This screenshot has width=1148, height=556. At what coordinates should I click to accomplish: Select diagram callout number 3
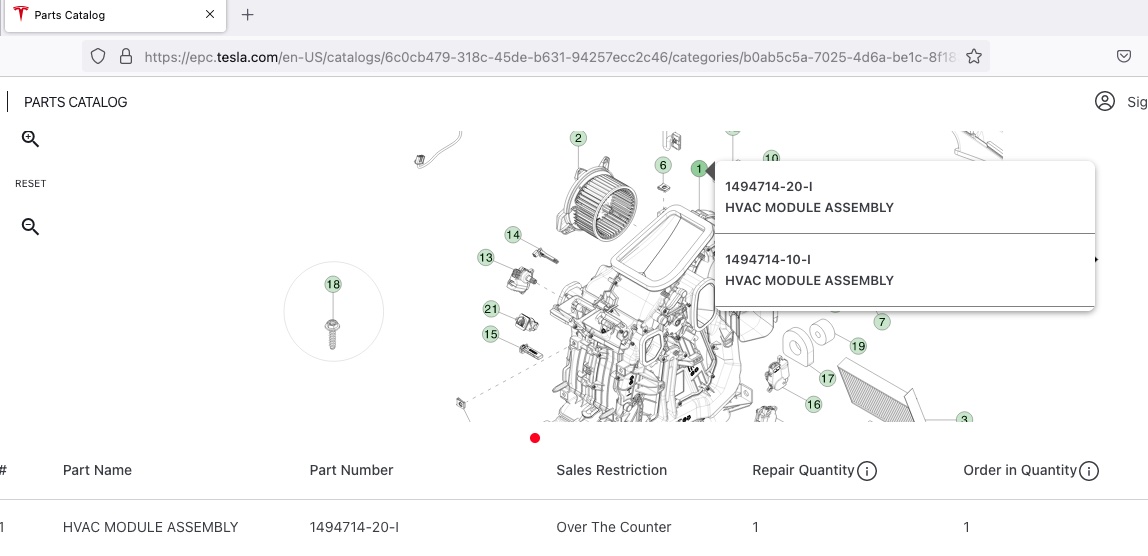(x=964, y=418)
